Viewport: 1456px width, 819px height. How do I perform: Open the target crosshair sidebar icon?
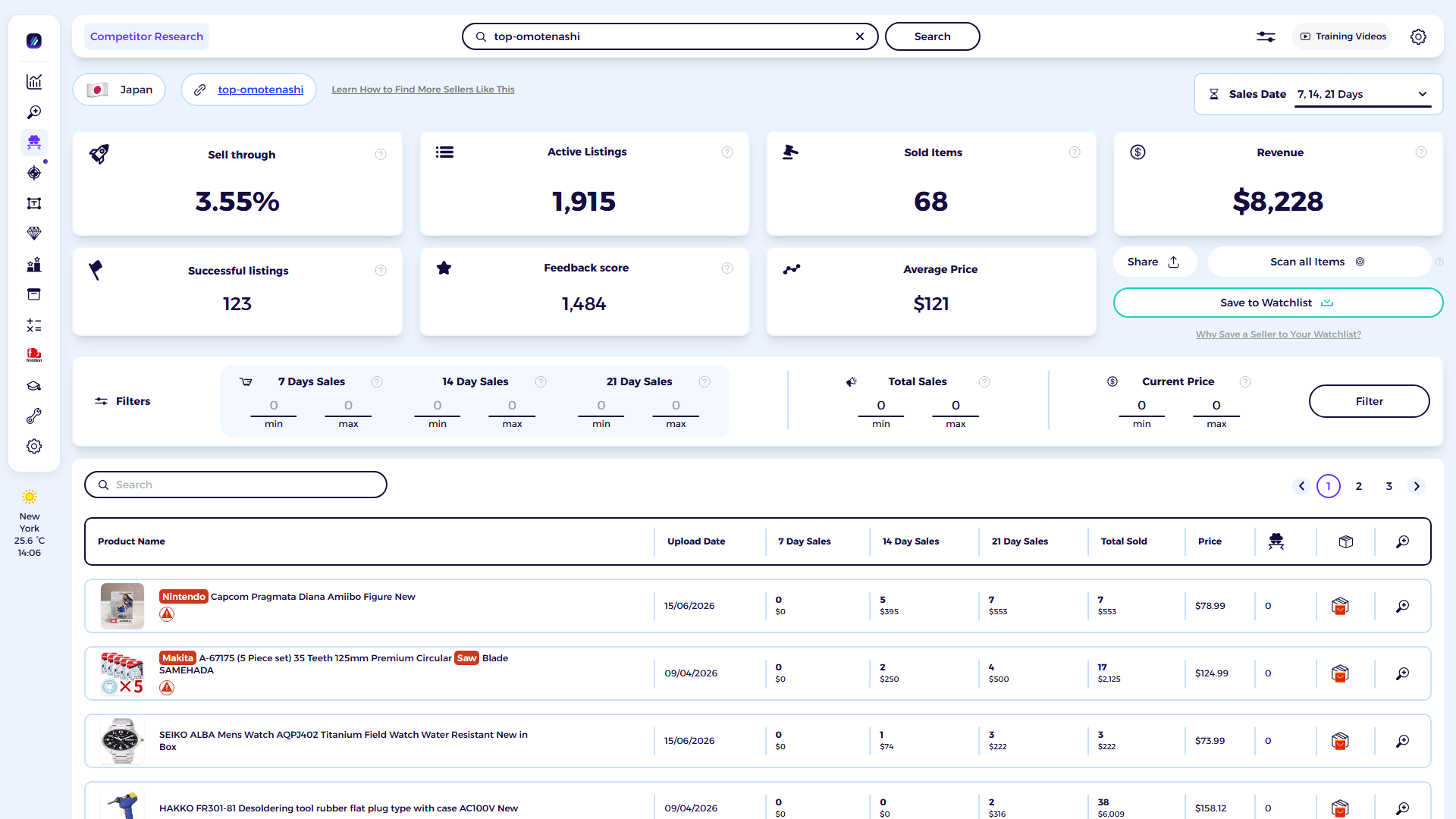tap(34, 173)
